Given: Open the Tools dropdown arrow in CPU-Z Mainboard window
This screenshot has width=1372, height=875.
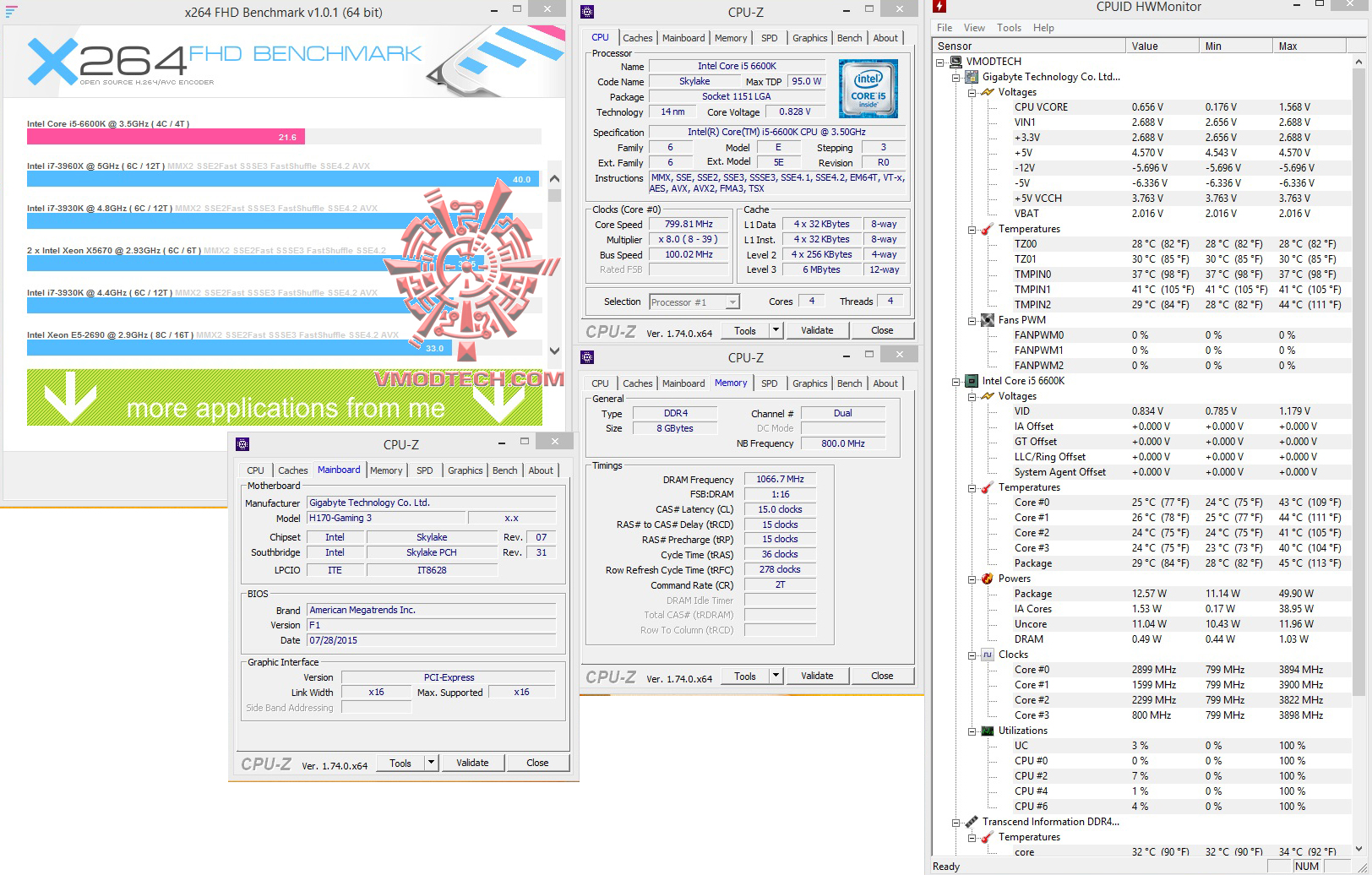Looking at the screenshot, I should pyautogui.click(x=431, y=763).
